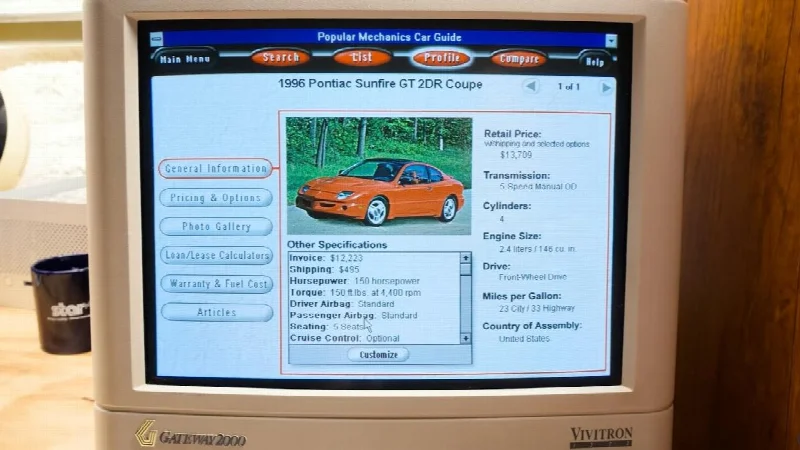Screen dimensions: 800x450
Task: Click the Front-Wheel Drive value
Action: coord(533,277)
